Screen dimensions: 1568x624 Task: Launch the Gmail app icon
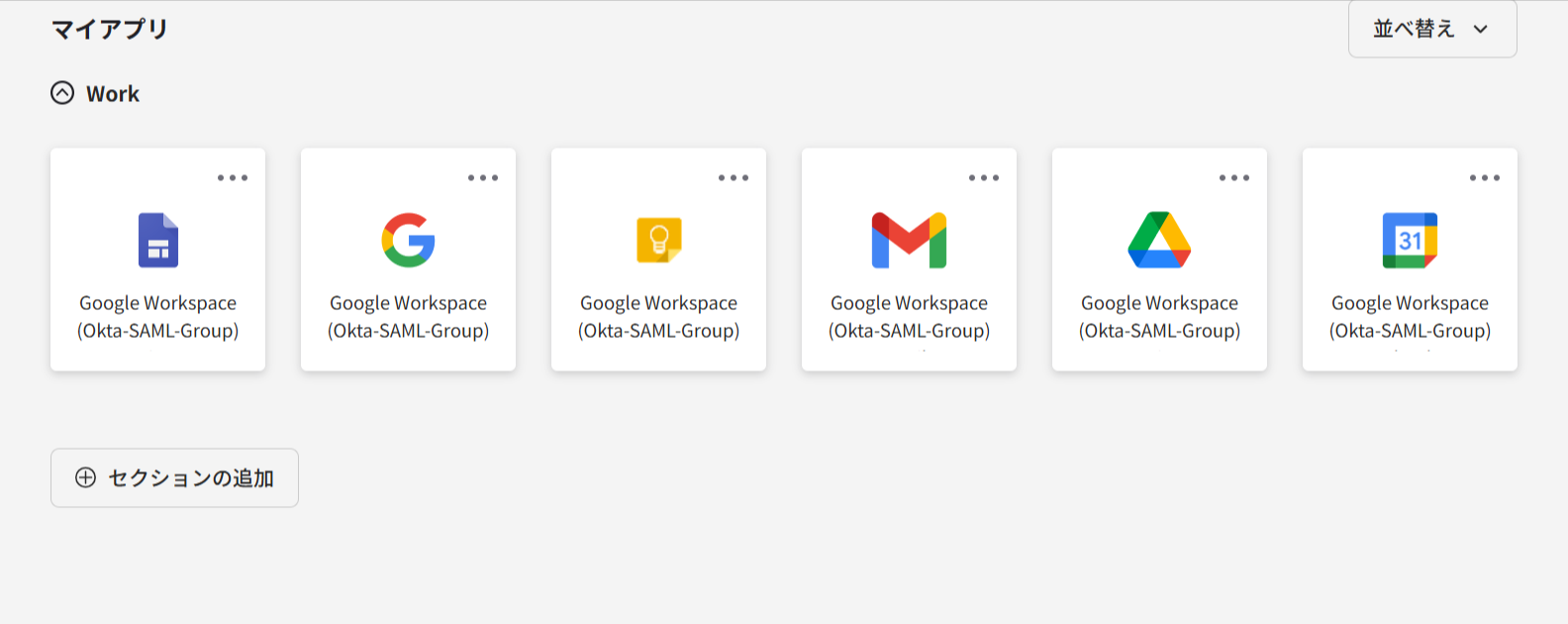coord(909,240)
